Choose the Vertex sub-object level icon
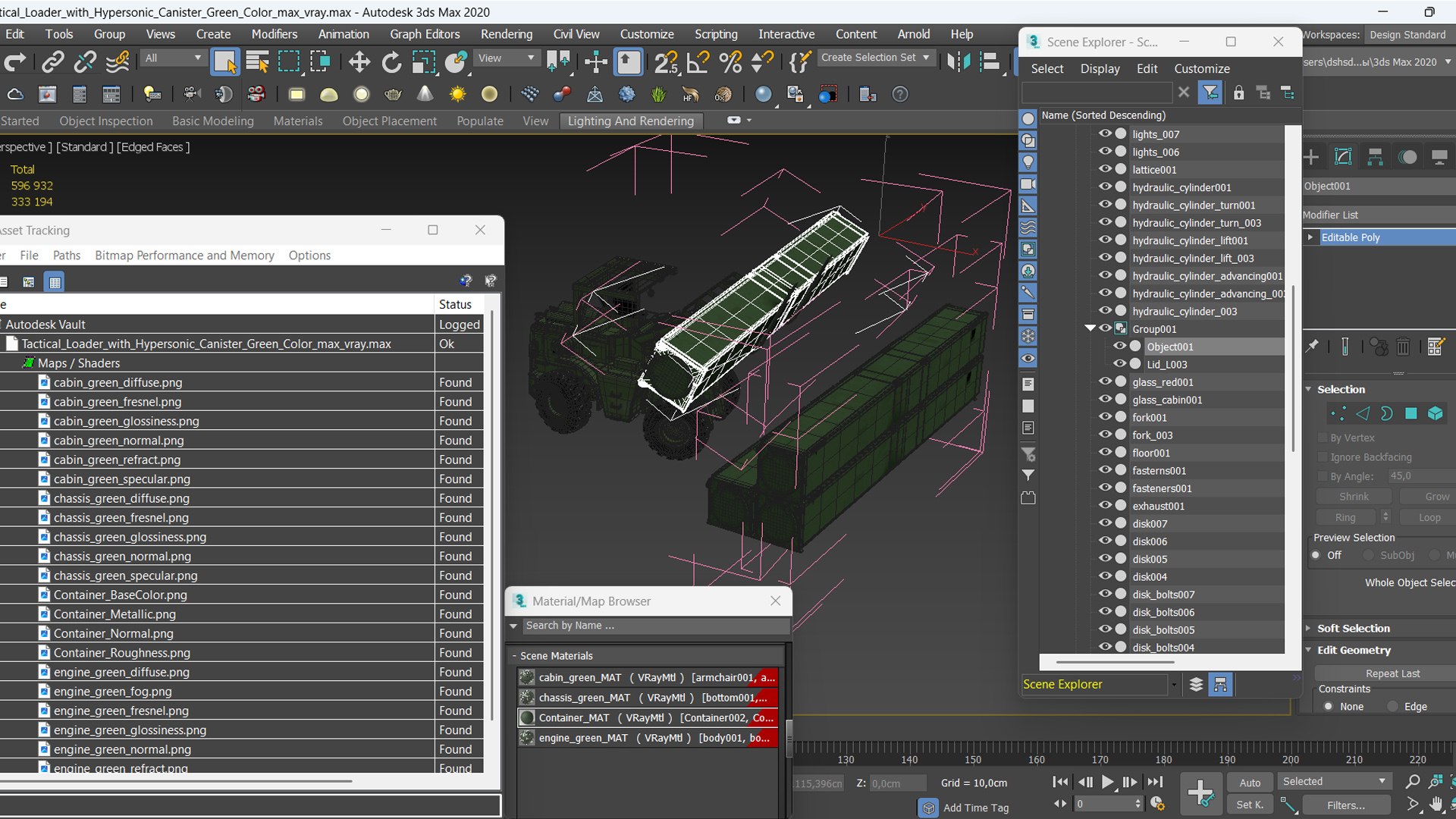 pyautogui.click(x=1338, y=413)
